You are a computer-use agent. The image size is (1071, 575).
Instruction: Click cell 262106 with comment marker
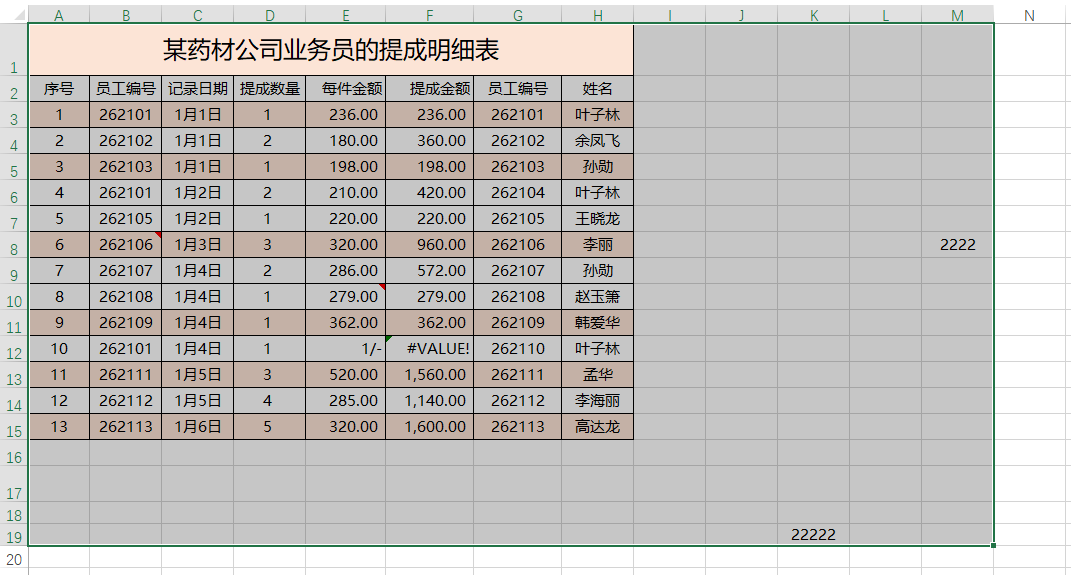point(126,245)
